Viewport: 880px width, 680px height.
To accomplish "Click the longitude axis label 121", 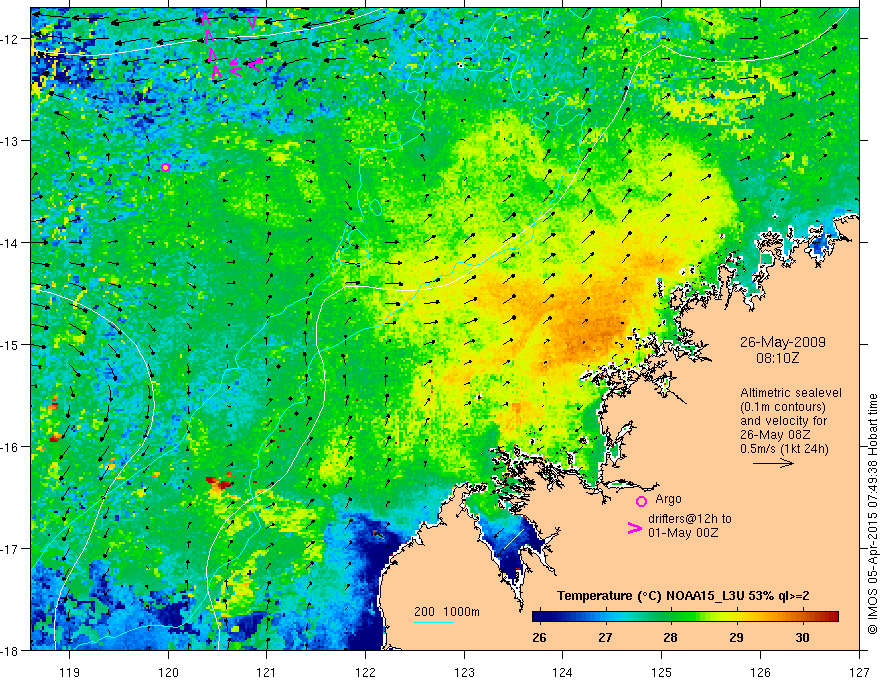I will (267, 672).
